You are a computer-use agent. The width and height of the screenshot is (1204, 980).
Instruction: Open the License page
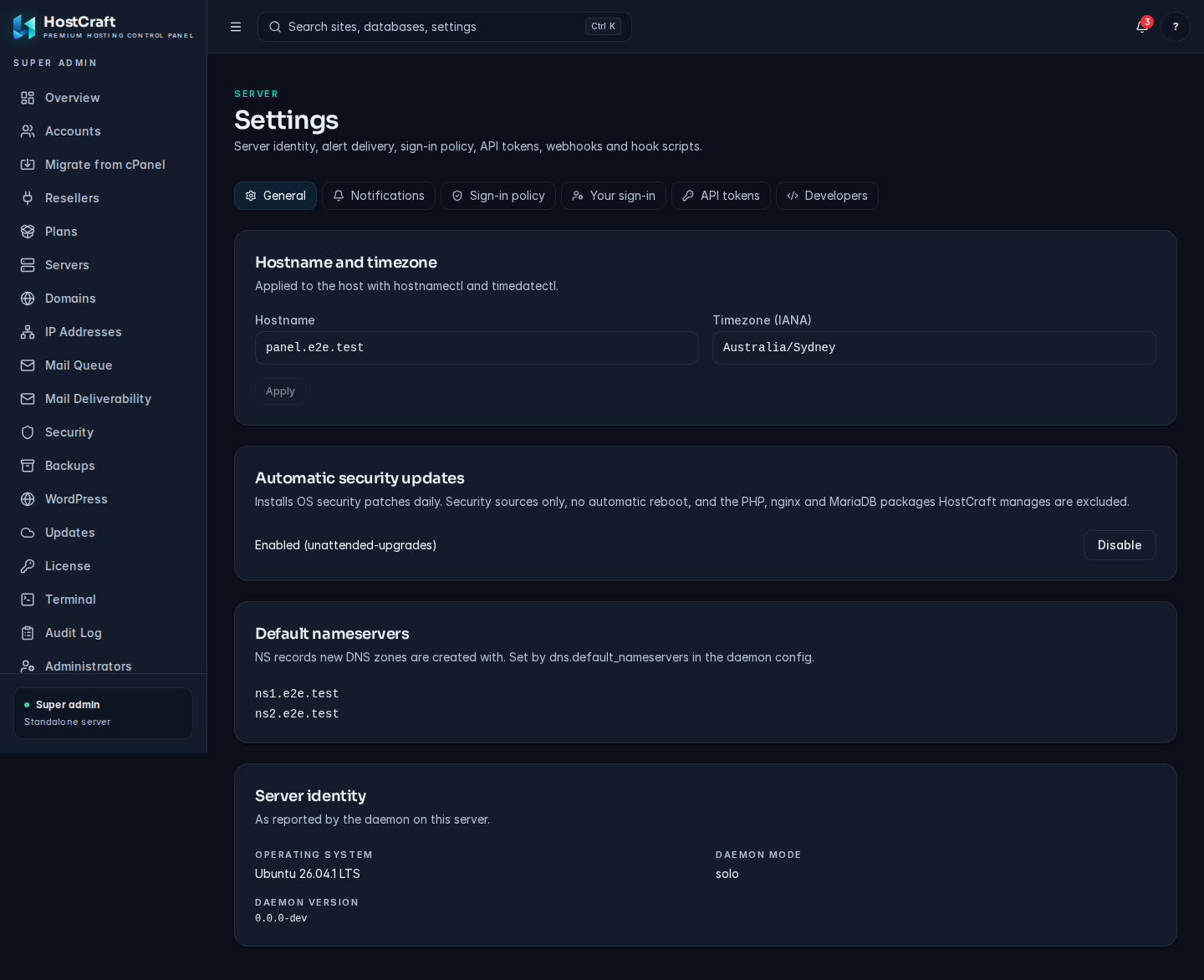tap(104, 566)
